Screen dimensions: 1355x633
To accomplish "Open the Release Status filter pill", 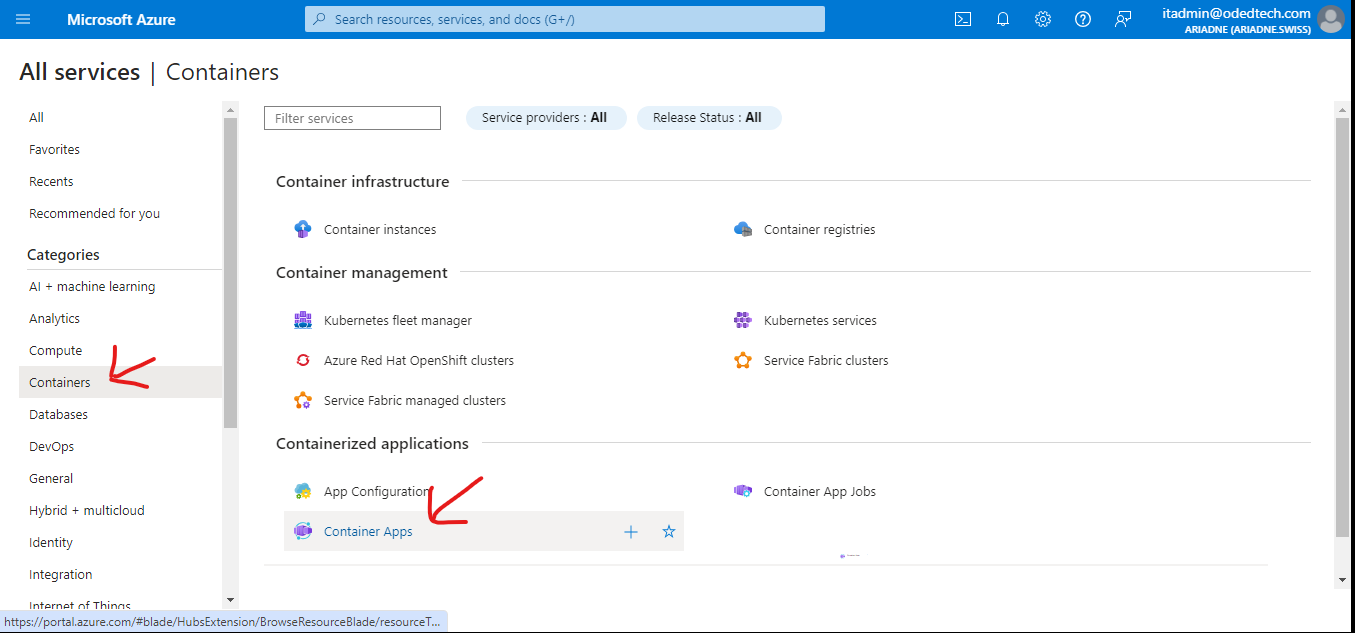I will (x=708, y=118).
